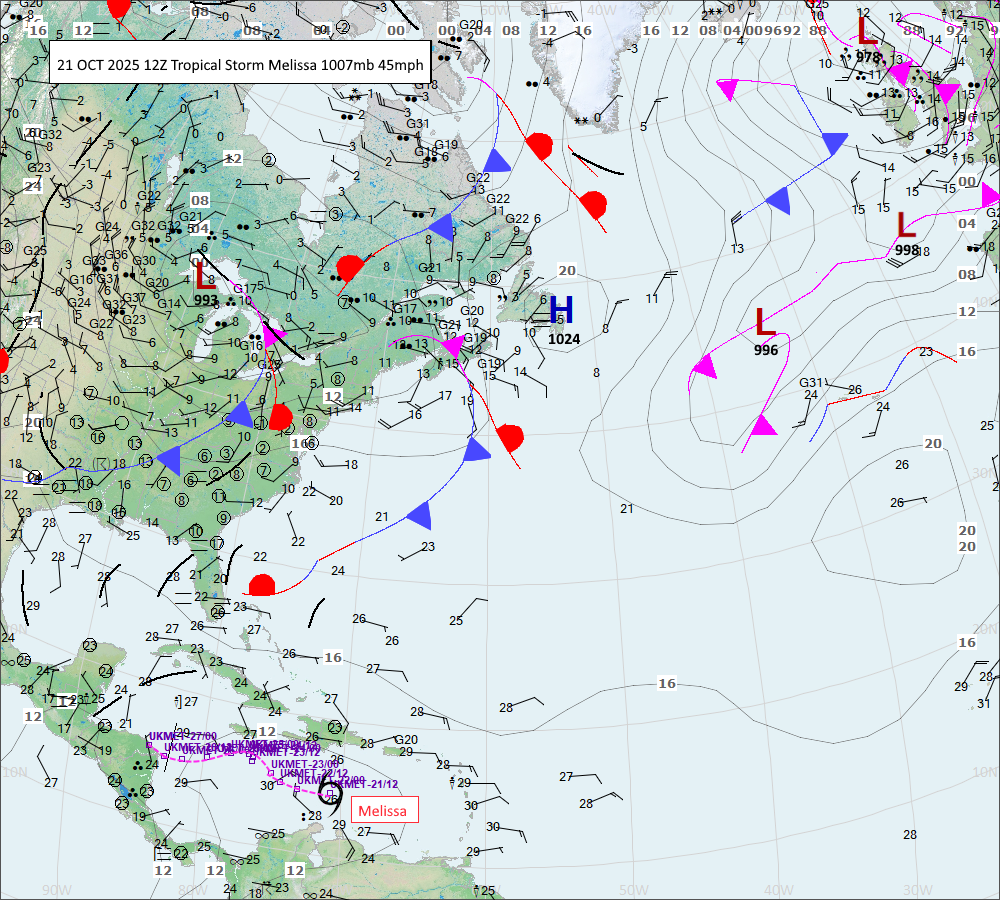Click the 50W longitude label
Screen dimensions: 1000x900
pyautogui.click(x=633, y=890)
